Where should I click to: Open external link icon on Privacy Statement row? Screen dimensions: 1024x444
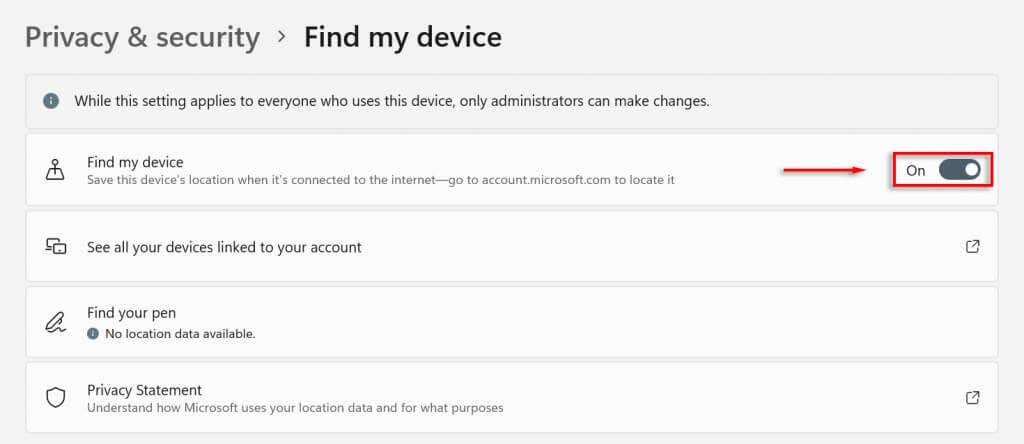972,398
